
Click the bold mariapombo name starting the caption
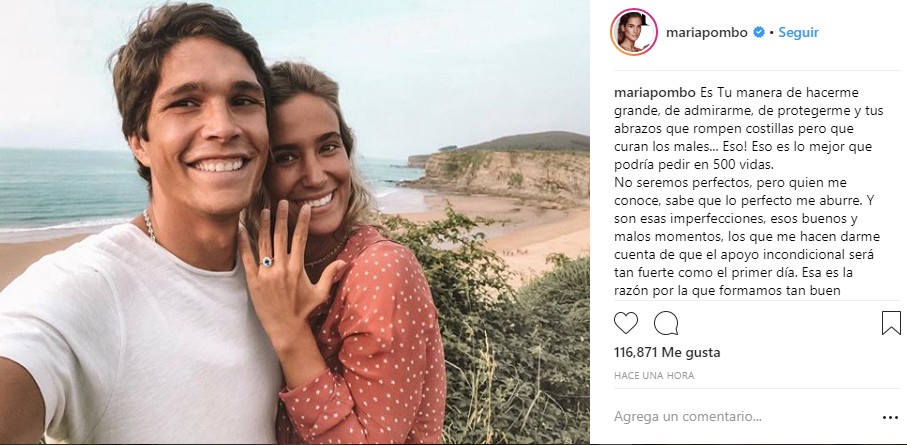click(x=655, y=93)
